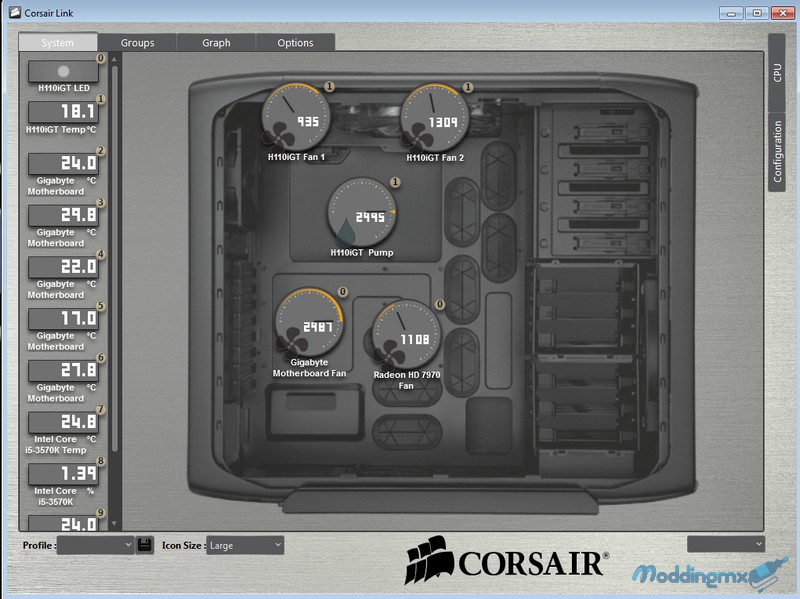Click the group badge on H110iGT Pump gauge
The height and width of the screenshot is (599, 800).
395,182
